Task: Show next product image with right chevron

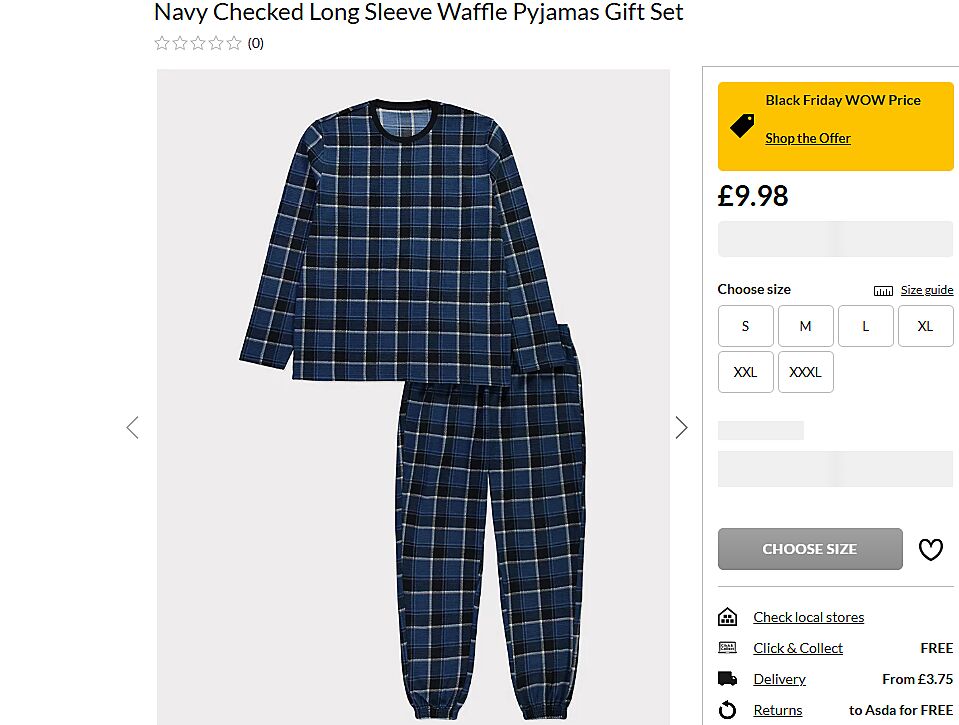Action: (x=681, y=427)
